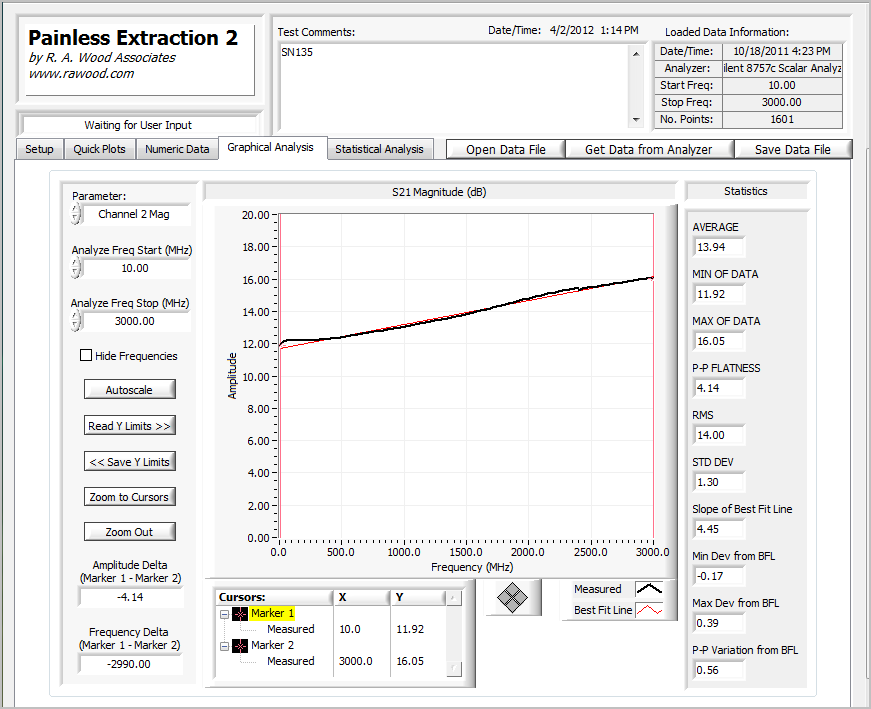Click Analyze Freq Start stepper arrows

pyautogui.click(x=76, y=268)
